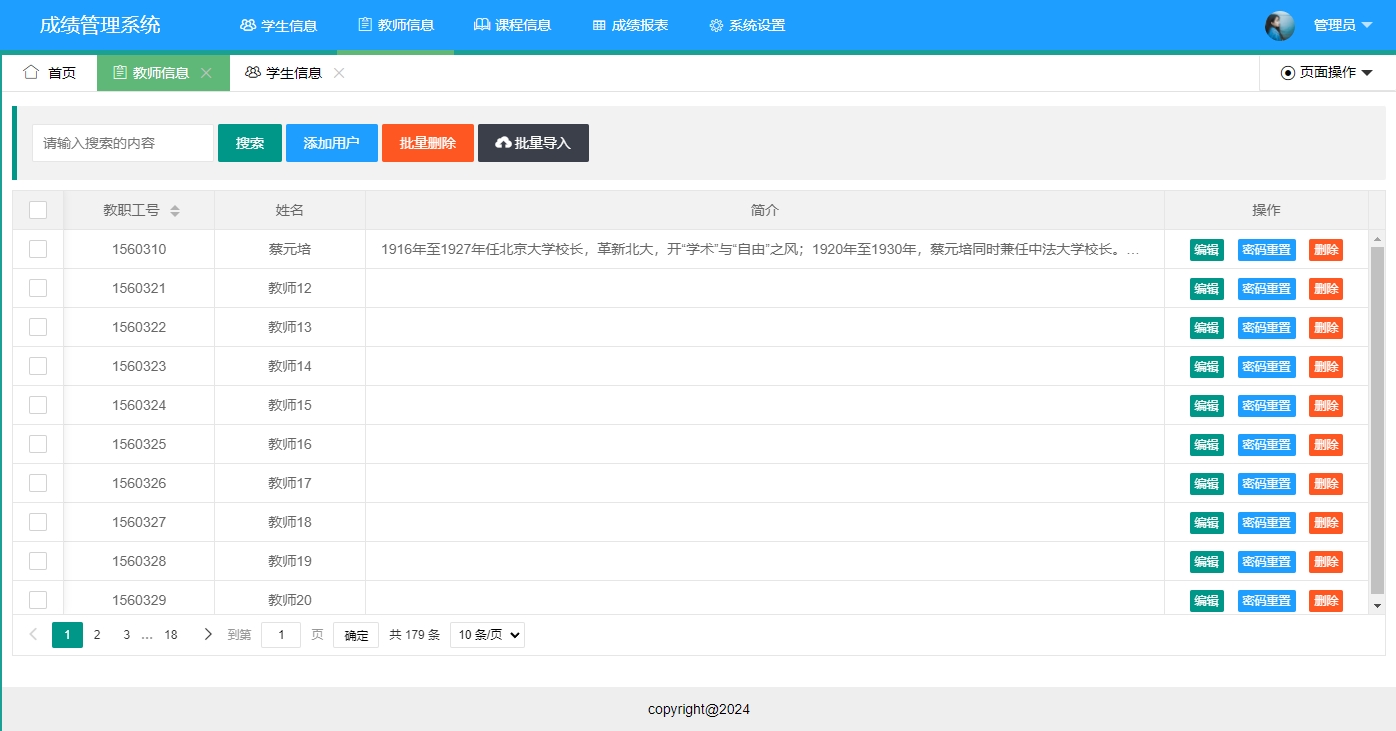This screenshot has height=731, width=1396.
Task: Click 密码重置 for teacher 教师12
Action: pos(1266,288)
